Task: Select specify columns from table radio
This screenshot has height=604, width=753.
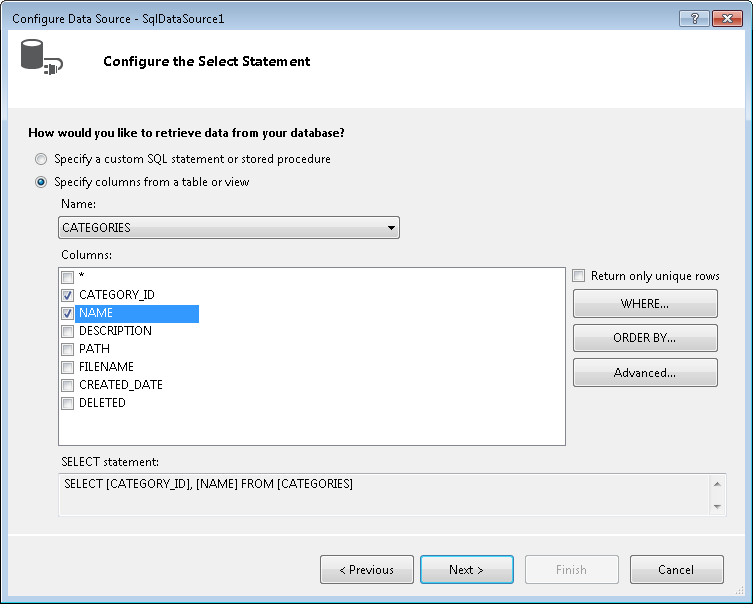Action: pyautogui.click(x=41, y=182)
